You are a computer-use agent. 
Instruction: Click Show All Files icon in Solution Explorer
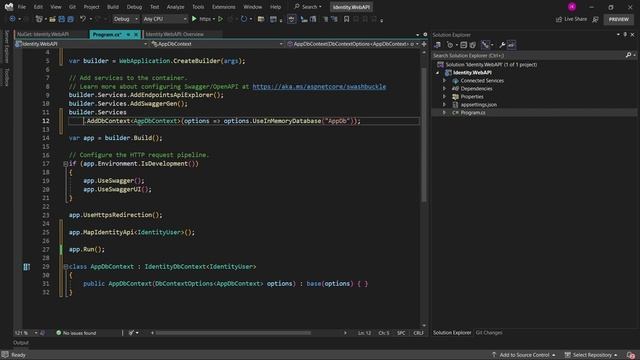click(x=473, y=45)
